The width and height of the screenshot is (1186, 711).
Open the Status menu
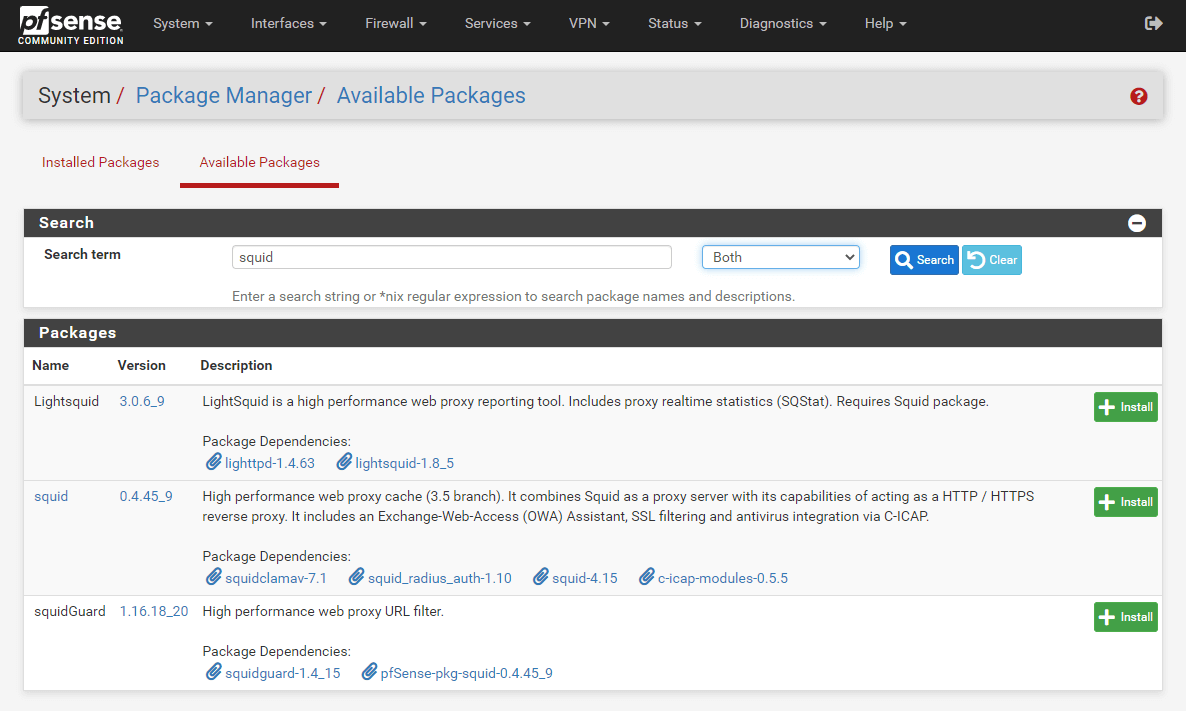pyautogui.click(x=675, y=23)
